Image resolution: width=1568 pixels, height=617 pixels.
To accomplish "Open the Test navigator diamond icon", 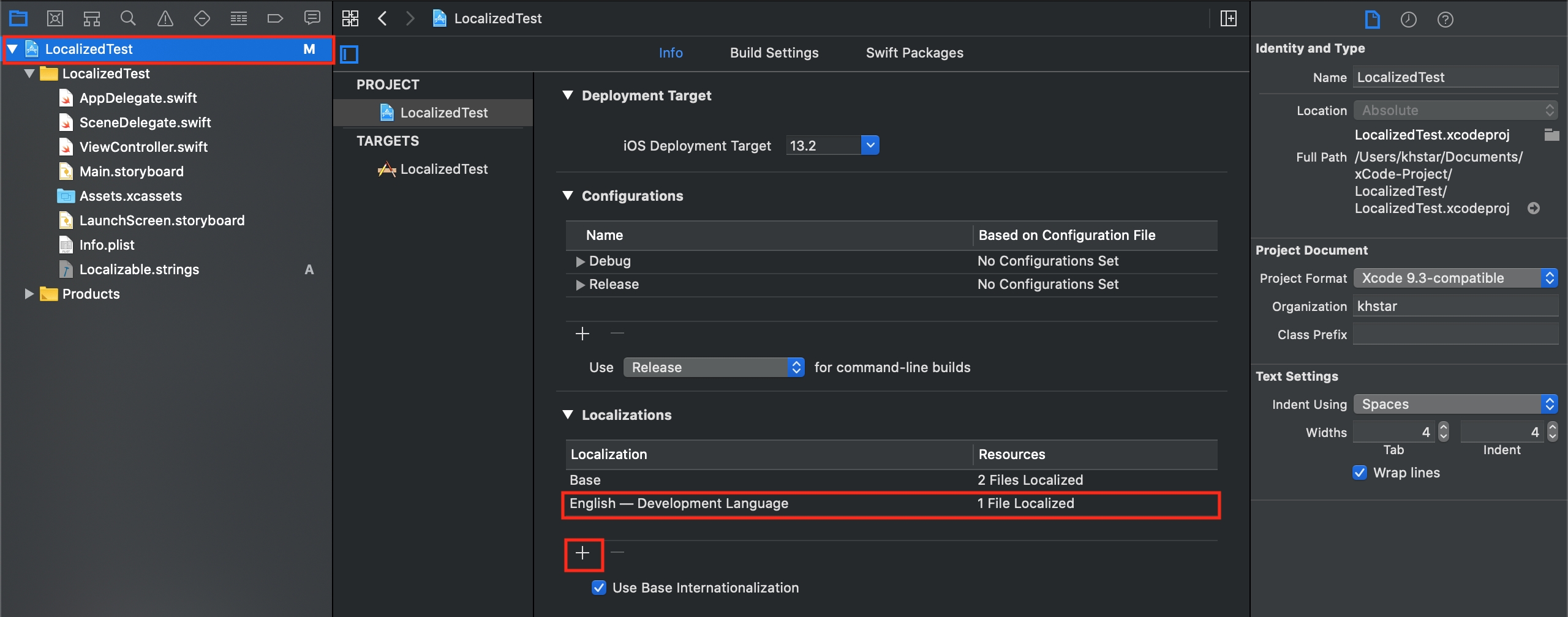I will [x=202, y=18].
